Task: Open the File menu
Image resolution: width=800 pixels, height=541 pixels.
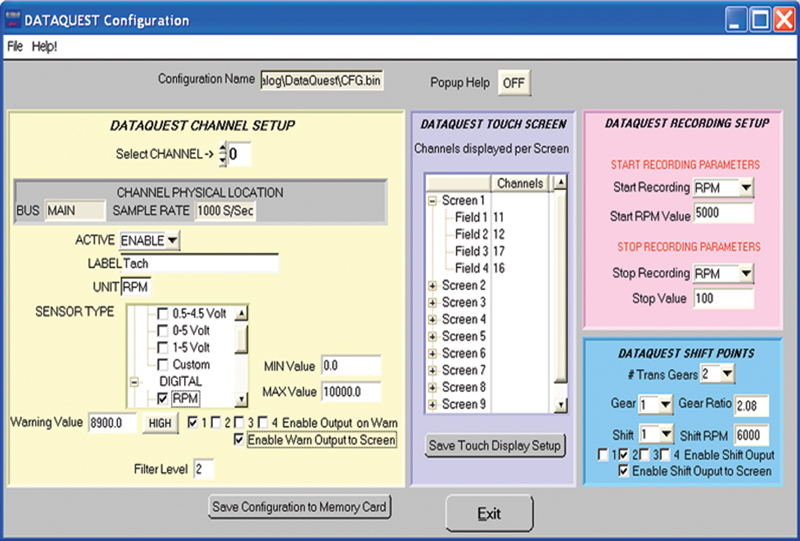Action: click(15, 46)
